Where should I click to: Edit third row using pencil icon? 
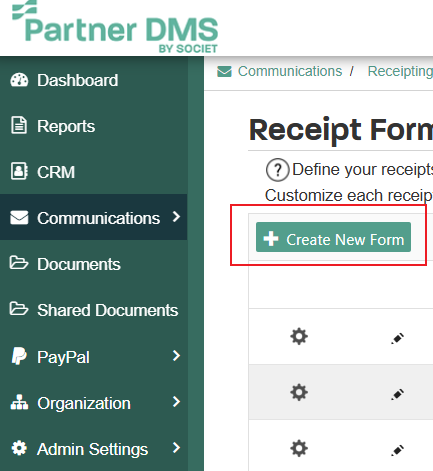(397, 451)
